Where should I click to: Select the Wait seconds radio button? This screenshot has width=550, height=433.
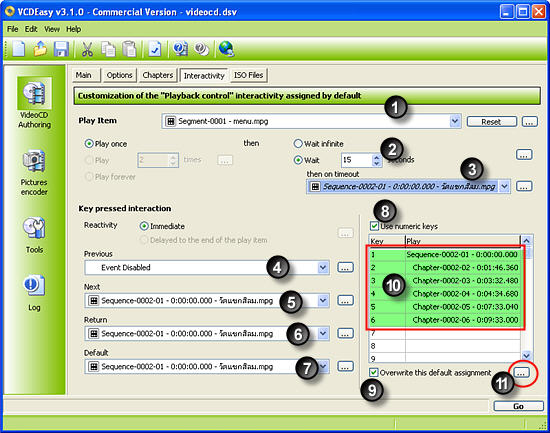point(298,160)
